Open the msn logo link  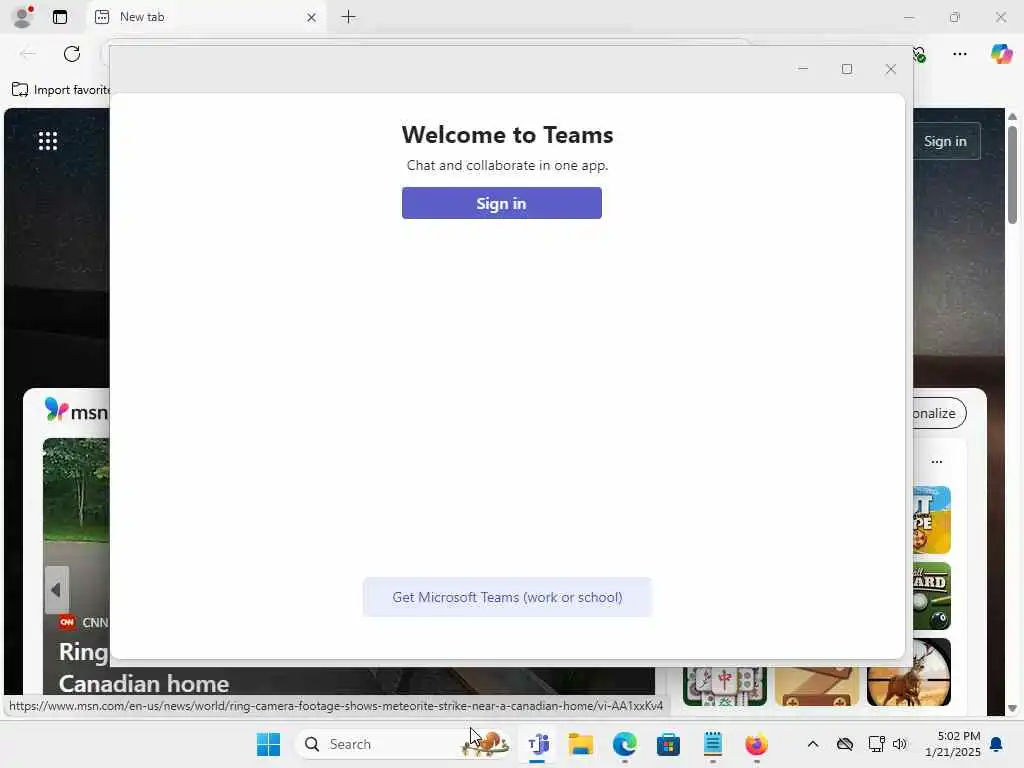76,411
